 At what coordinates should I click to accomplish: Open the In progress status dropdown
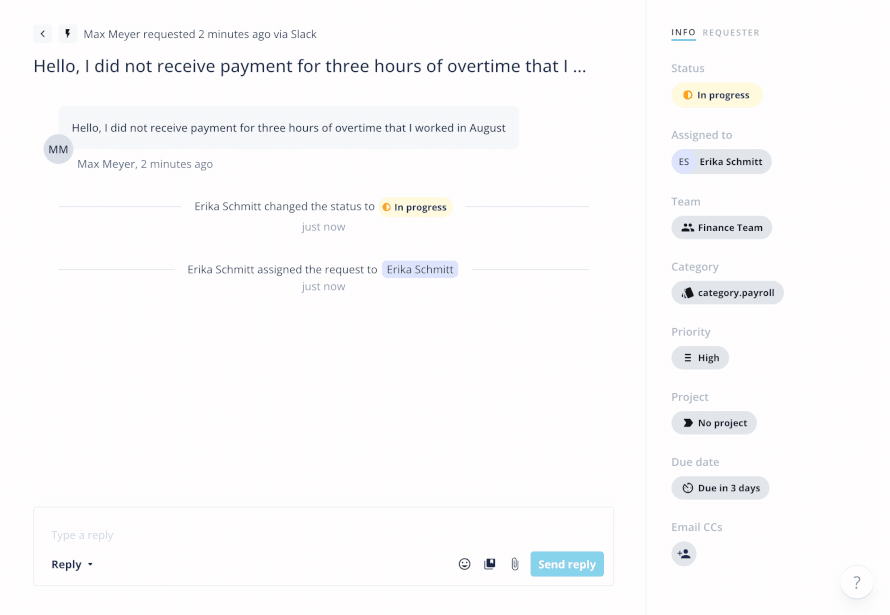pos(716,95)
